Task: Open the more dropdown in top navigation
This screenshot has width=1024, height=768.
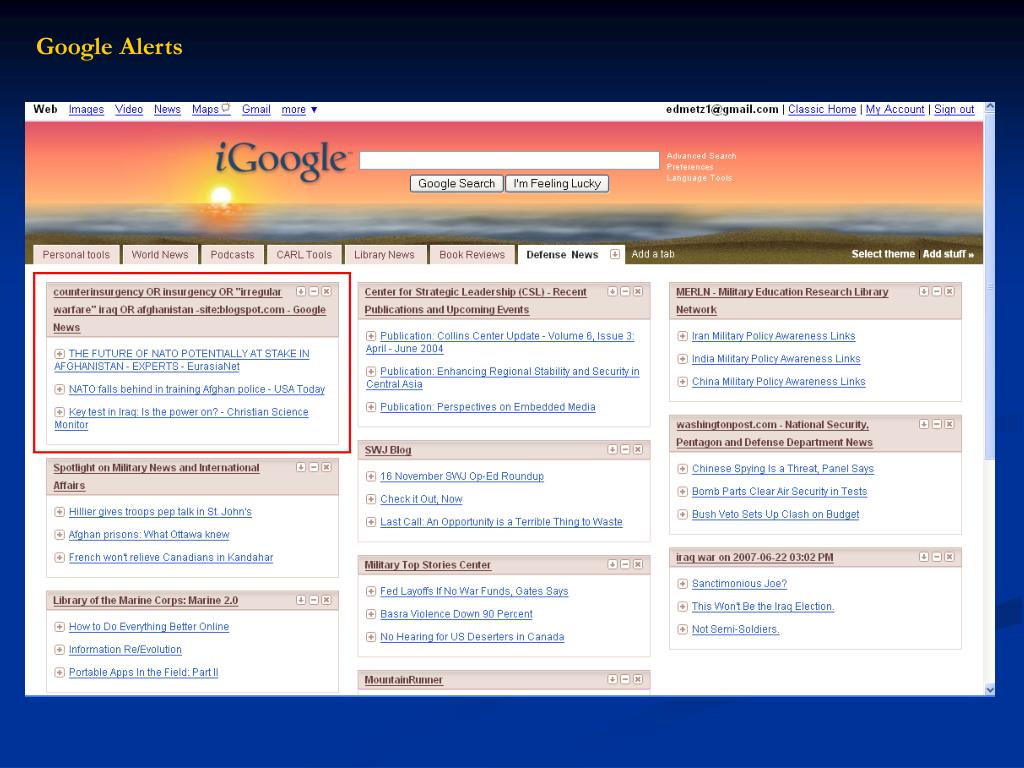Action: tap(299, 110)
